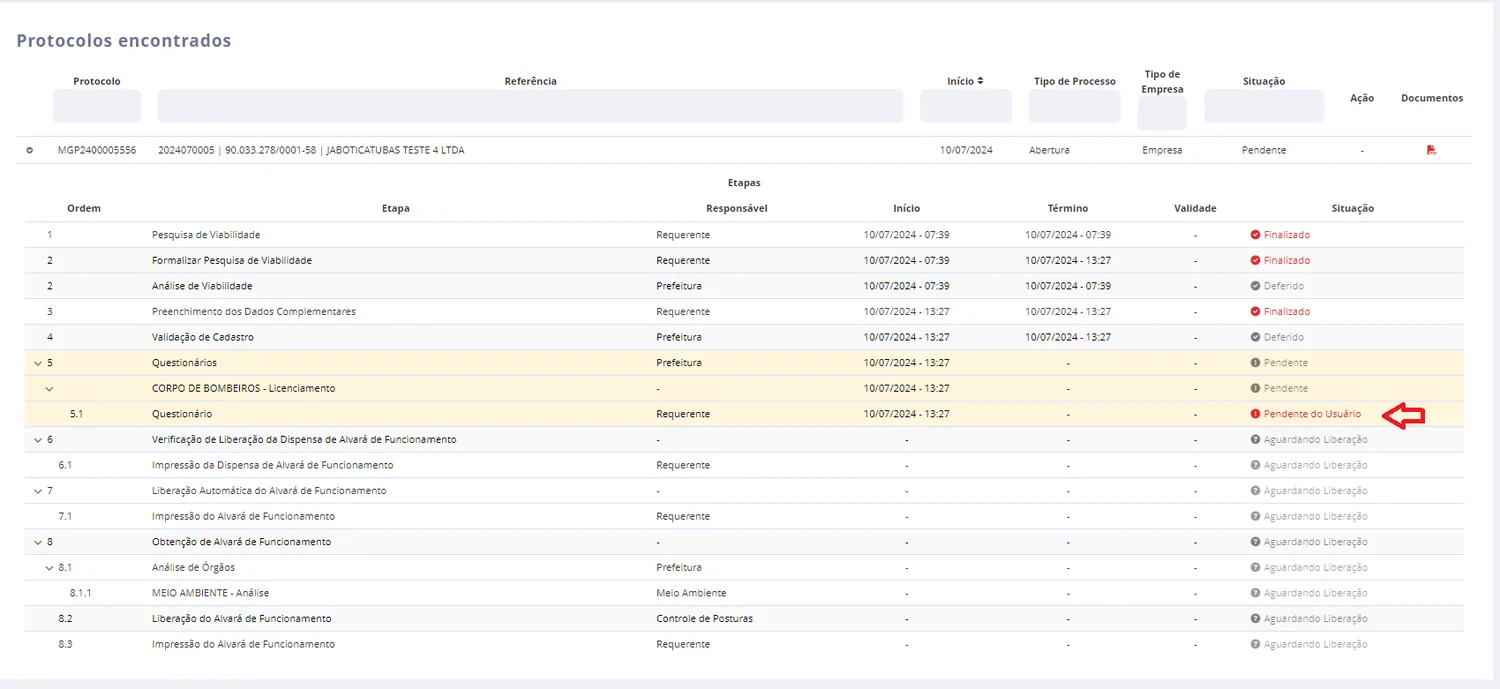Screen dimensions: 1500x689
Task: Collapse CORPO DE BOMBEIROS - Licenciamento group
Action: [x=49, y=388]
